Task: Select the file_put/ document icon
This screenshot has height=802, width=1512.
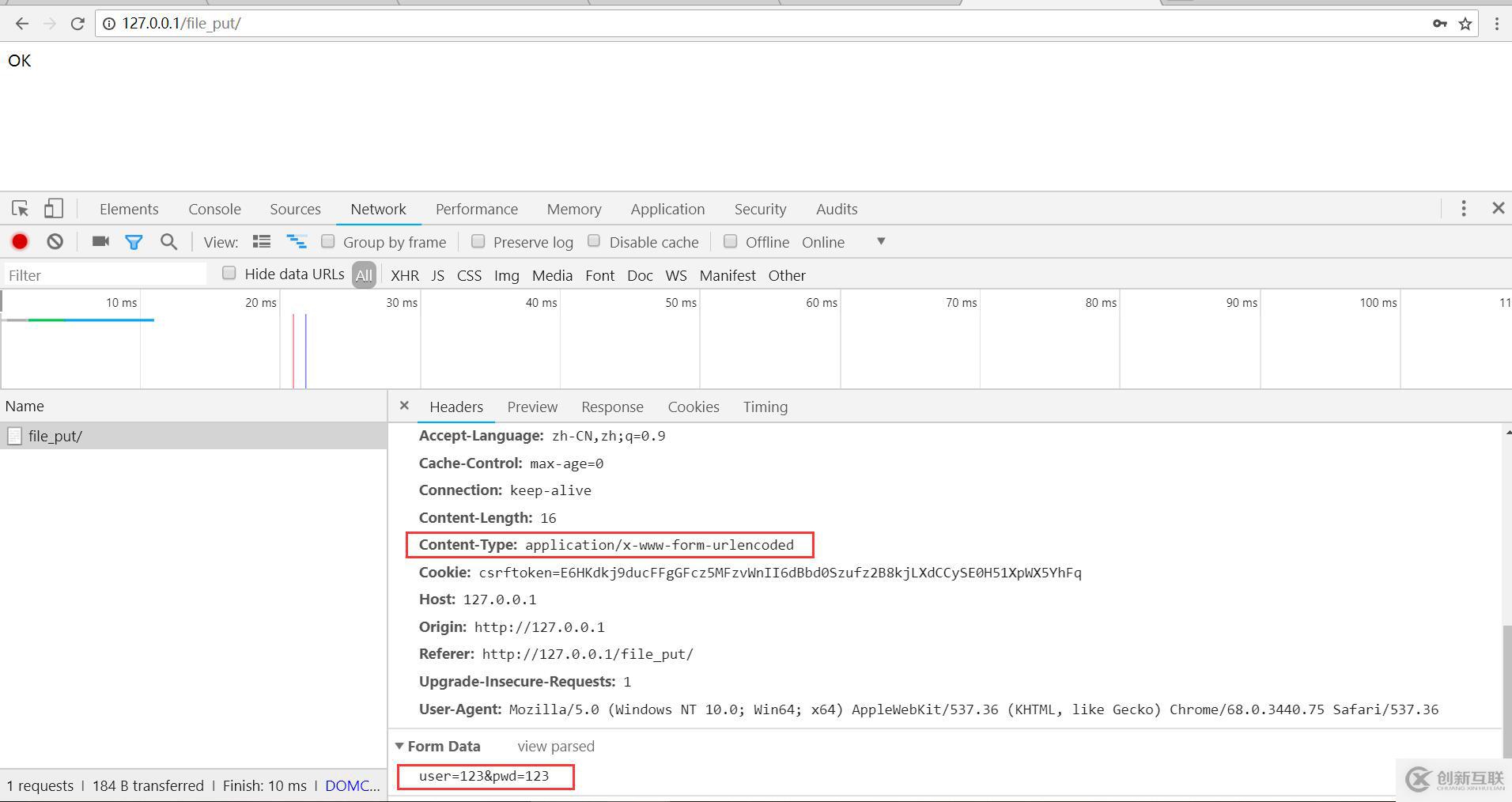Action: [14, 436]
